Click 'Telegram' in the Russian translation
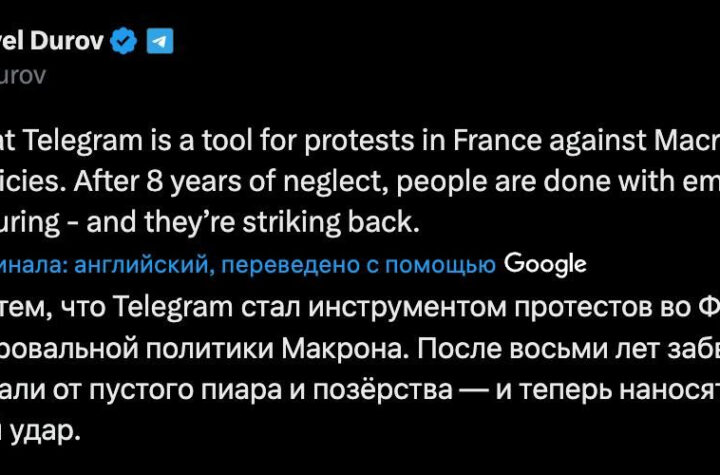The height and width of the screenshot is (475, 720). 173,307
